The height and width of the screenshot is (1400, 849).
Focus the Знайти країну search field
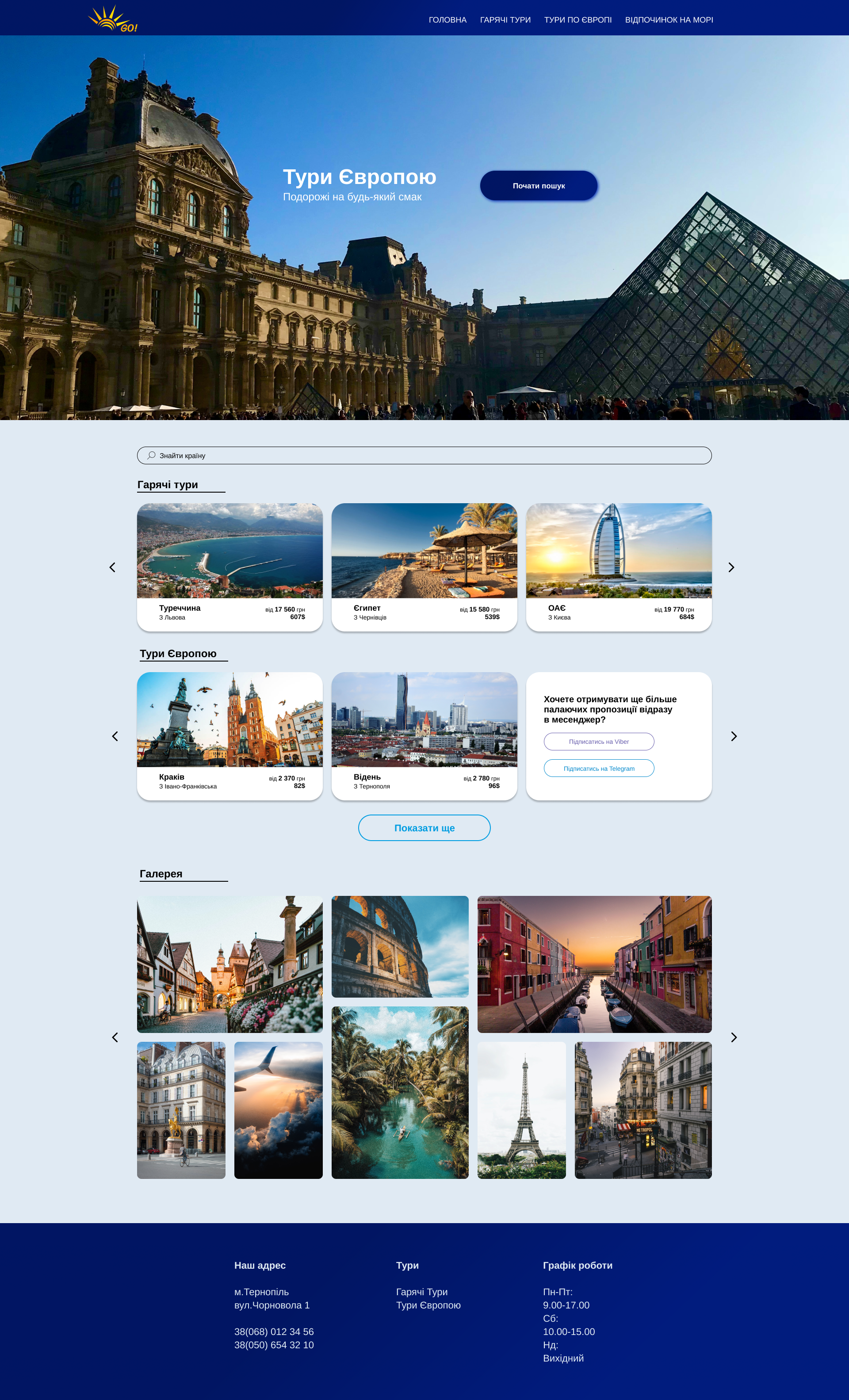click(424, 455)
